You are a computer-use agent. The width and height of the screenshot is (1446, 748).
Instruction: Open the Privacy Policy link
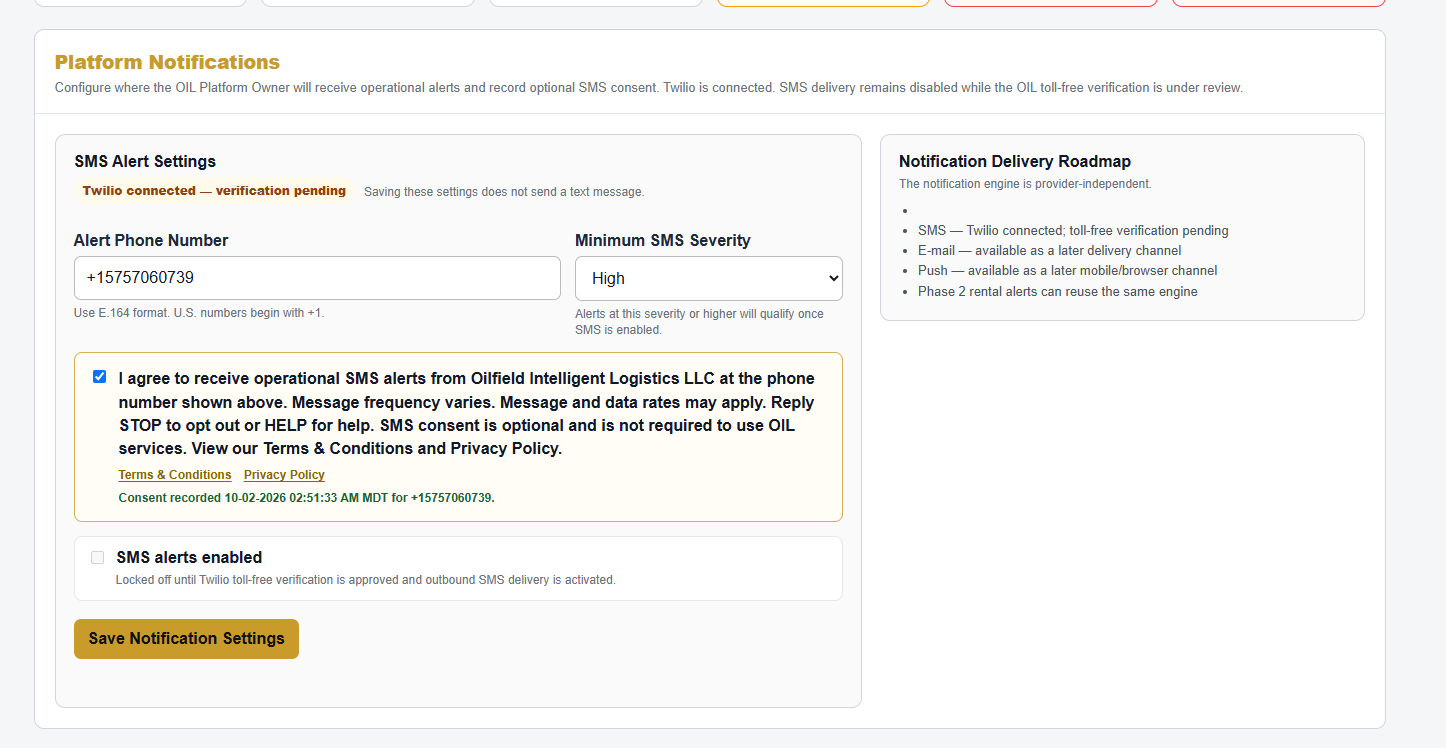[x=284, y=475]
